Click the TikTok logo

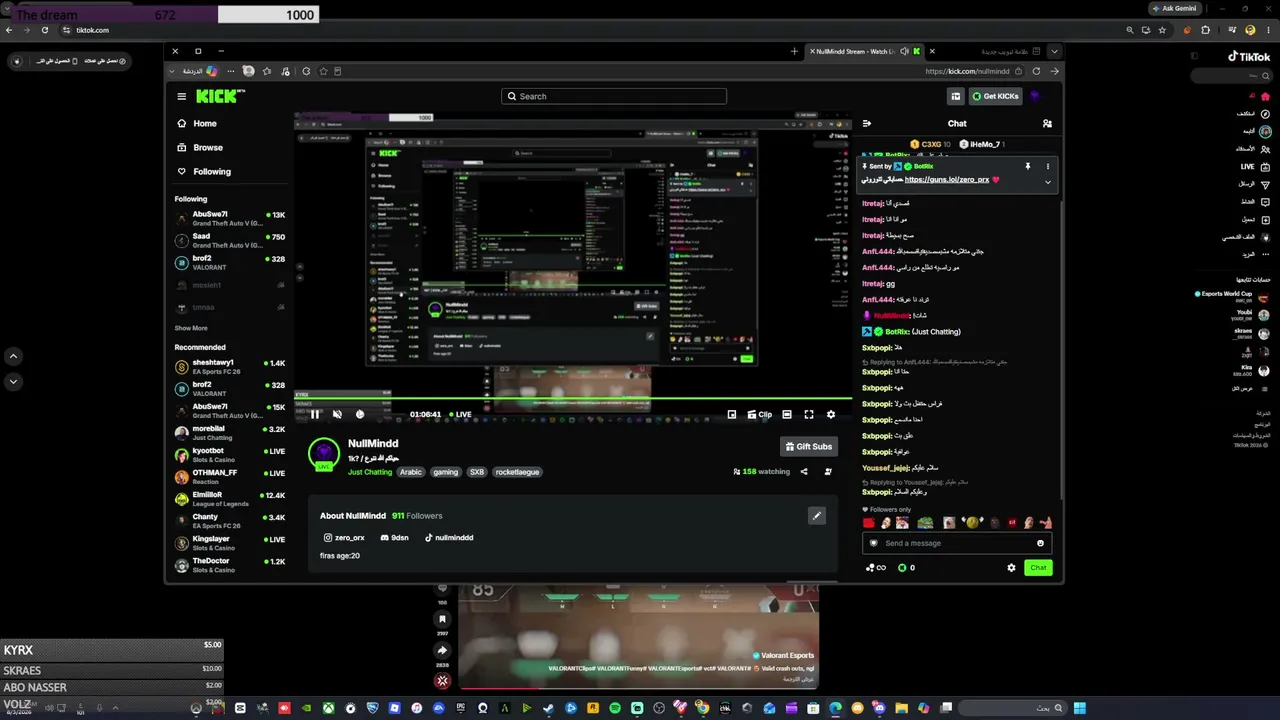pyautogui.click(x=1249, y=57)
